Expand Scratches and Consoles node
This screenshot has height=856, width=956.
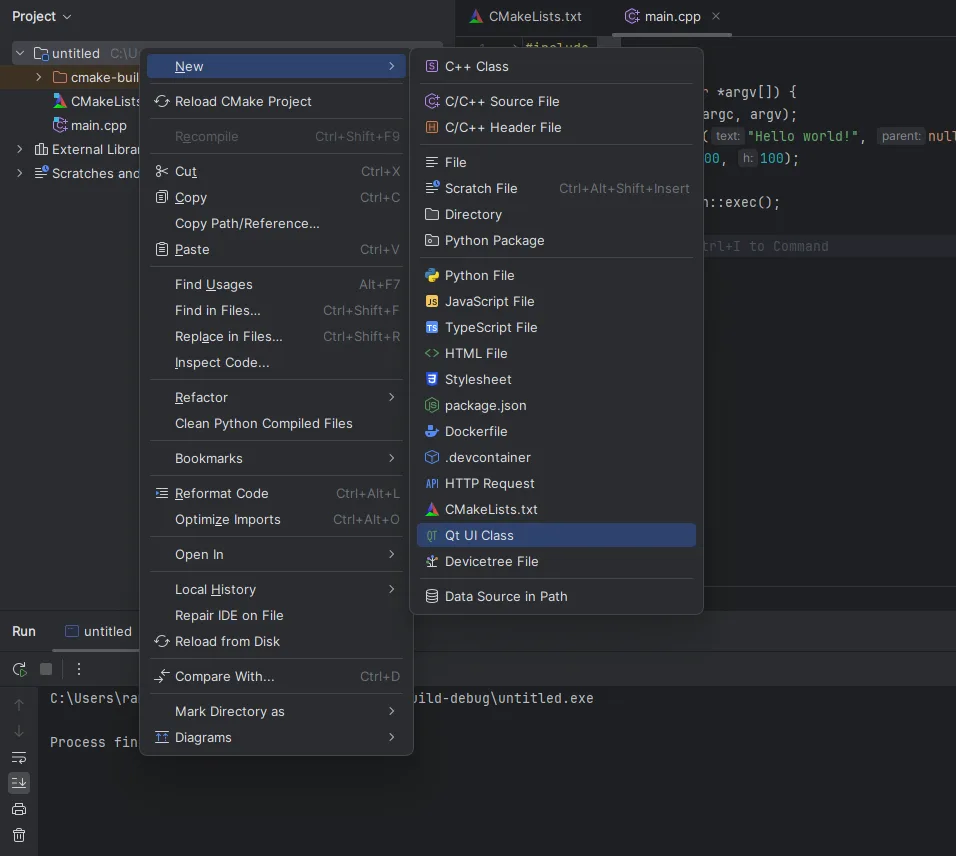point(20,173)
